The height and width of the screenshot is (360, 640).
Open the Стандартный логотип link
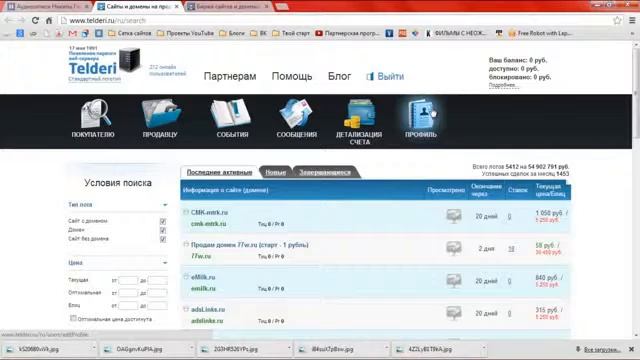point(95,79)
